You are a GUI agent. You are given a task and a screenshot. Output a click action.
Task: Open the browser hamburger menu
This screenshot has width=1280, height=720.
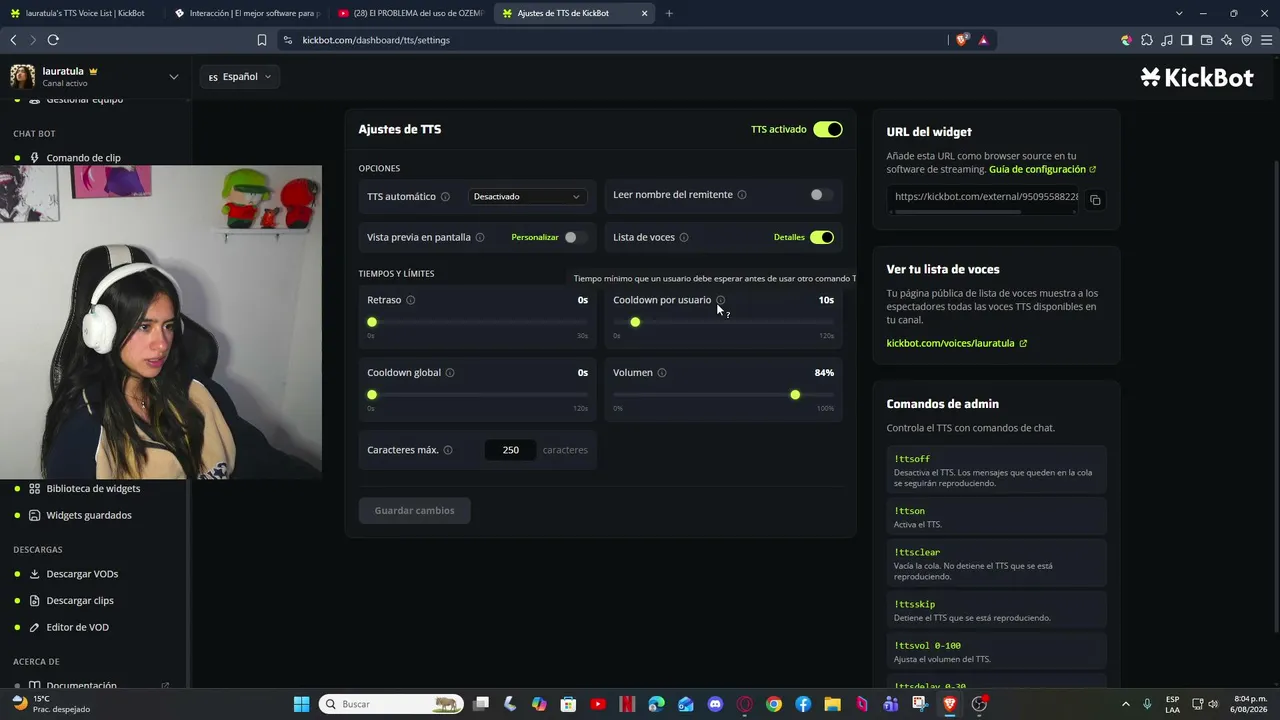[x=1266, y=40]
